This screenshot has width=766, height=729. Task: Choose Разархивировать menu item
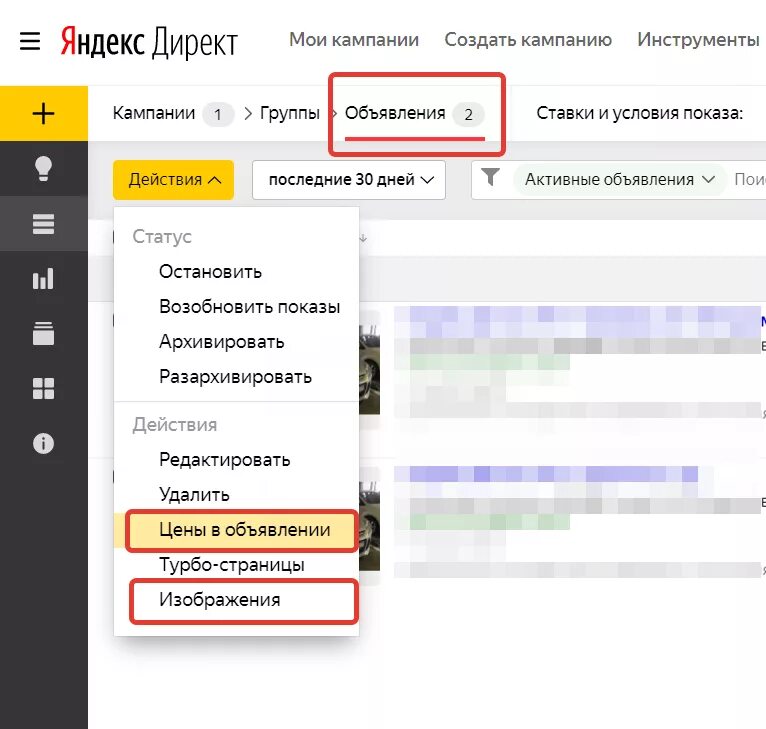pyautogui.click(x=235, y=377)
